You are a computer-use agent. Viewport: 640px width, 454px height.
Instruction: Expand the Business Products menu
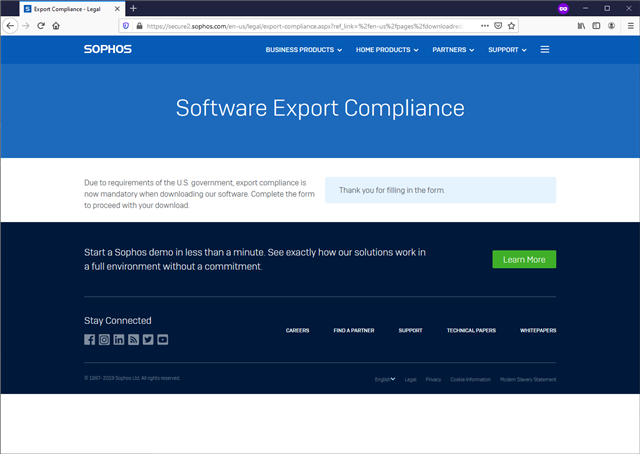[304, 50]
